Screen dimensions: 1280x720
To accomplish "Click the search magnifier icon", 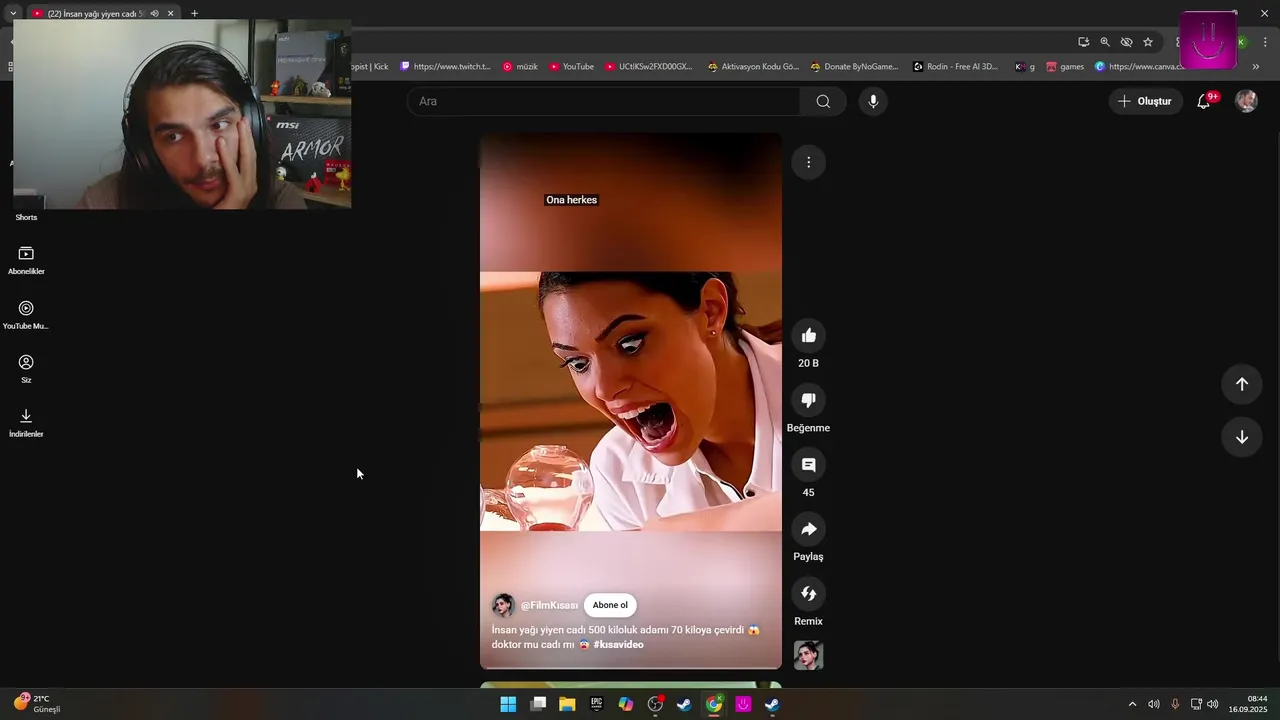I will [823, 101].
